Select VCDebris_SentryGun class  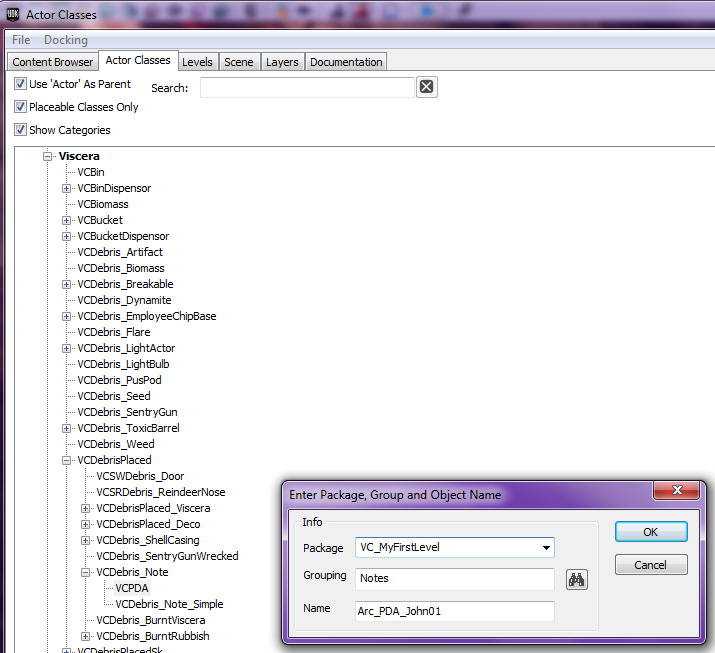[x=127, y=412]
